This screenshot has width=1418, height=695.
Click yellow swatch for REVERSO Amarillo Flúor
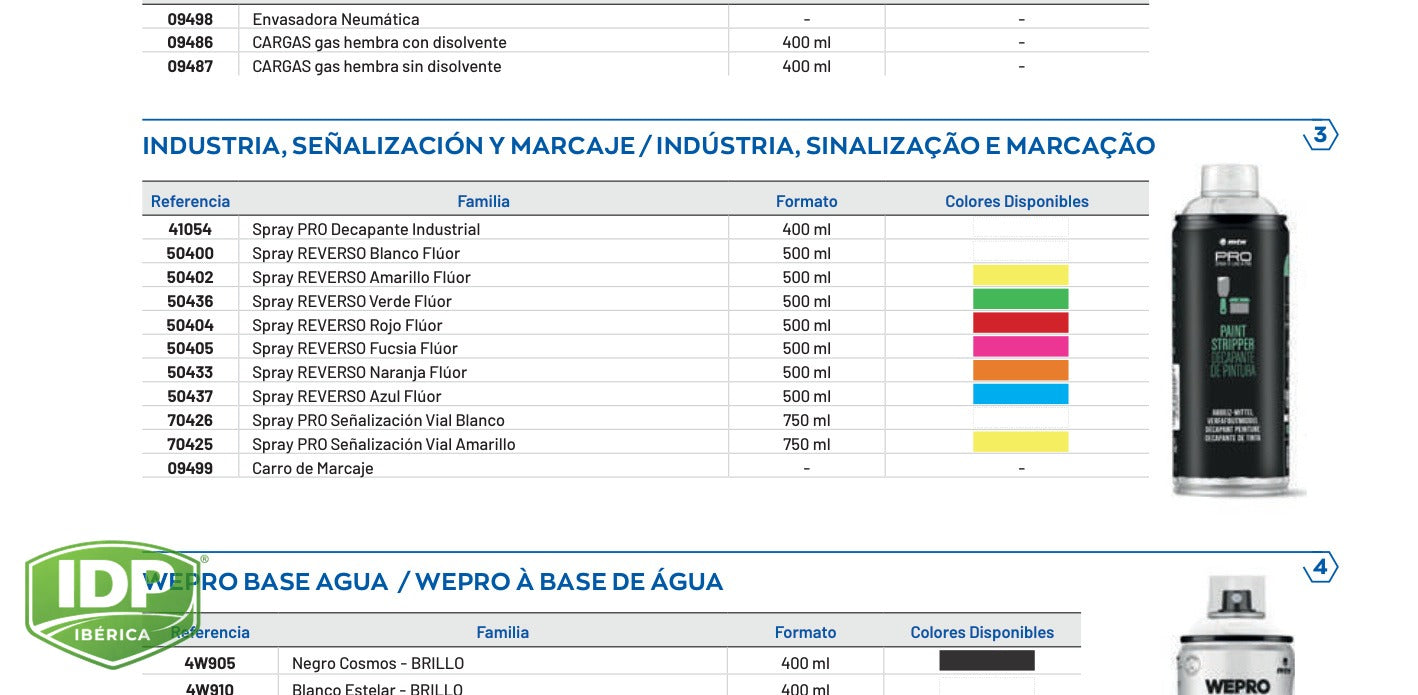point(1020,276)
